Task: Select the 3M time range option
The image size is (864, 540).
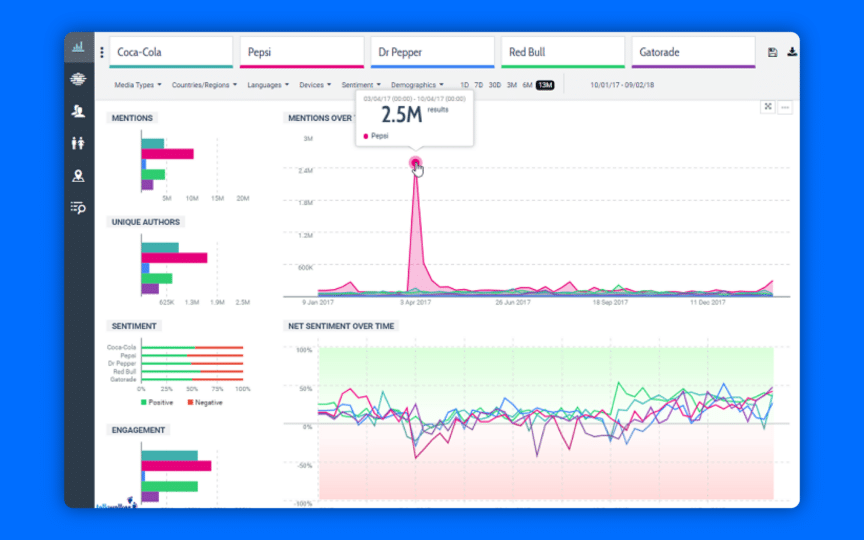Action: pyautogui.click(x=512, y=85)
